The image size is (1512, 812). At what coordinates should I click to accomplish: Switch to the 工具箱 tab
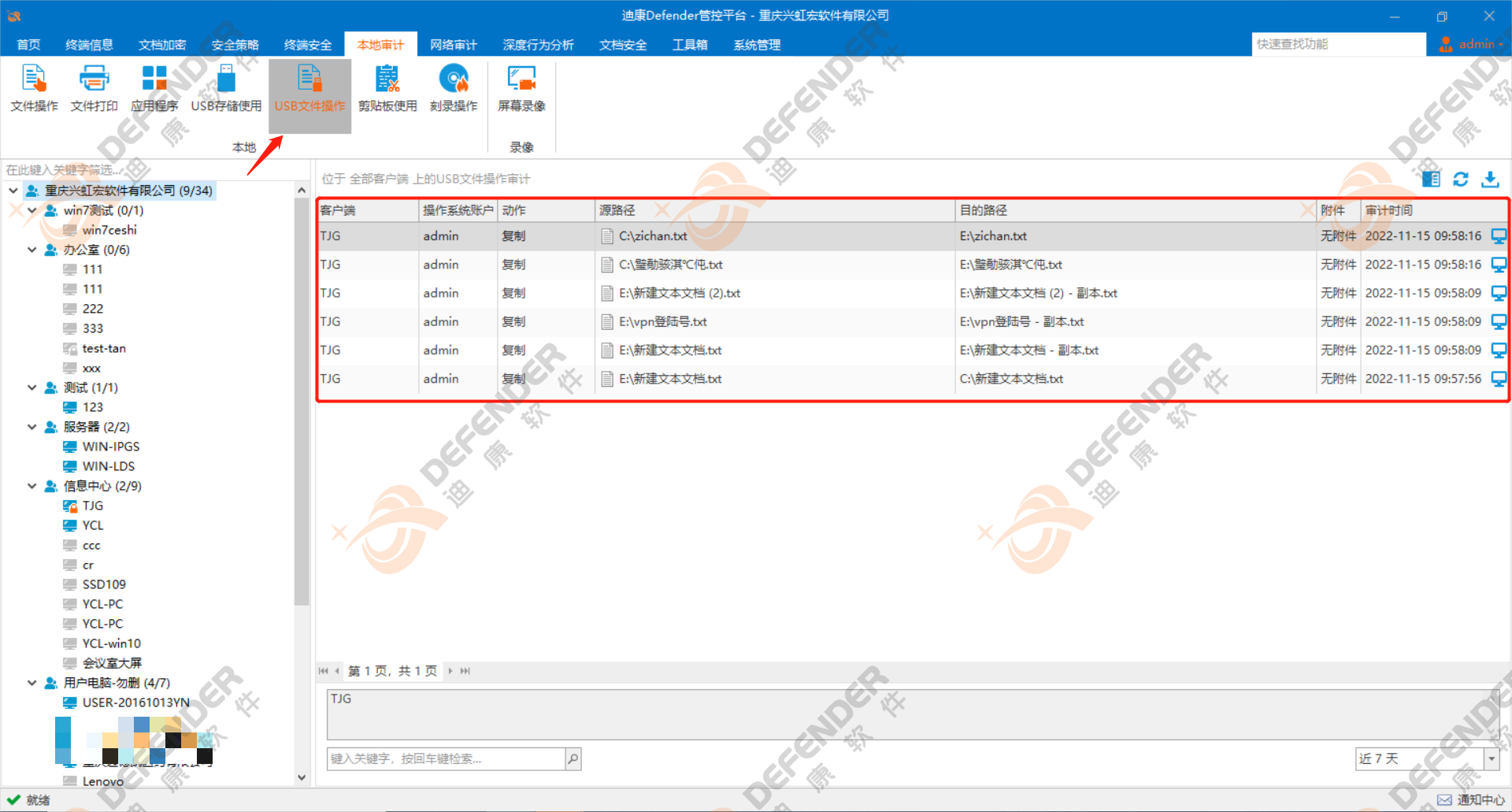pos(690,45)
